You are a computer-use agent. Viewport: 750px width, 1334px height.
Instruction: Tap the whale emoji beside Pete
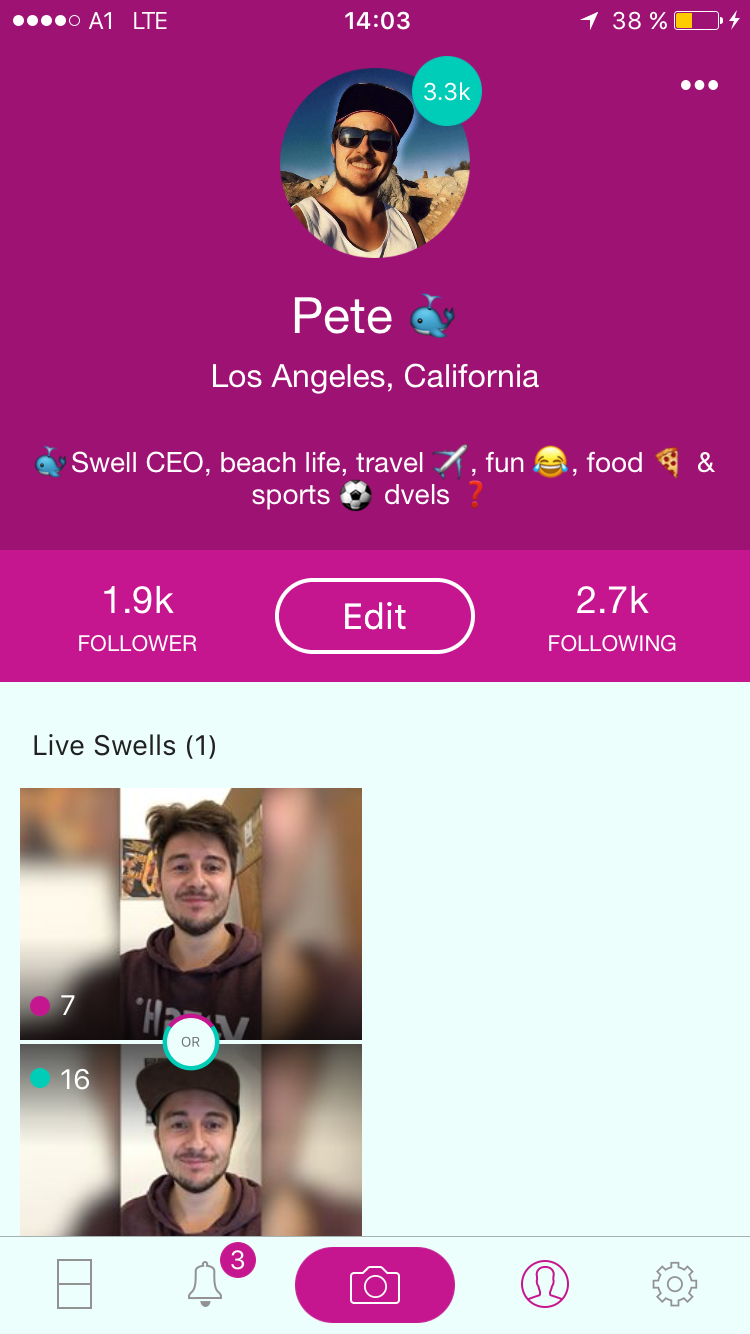pyautogui.click(x=433, y=315)
